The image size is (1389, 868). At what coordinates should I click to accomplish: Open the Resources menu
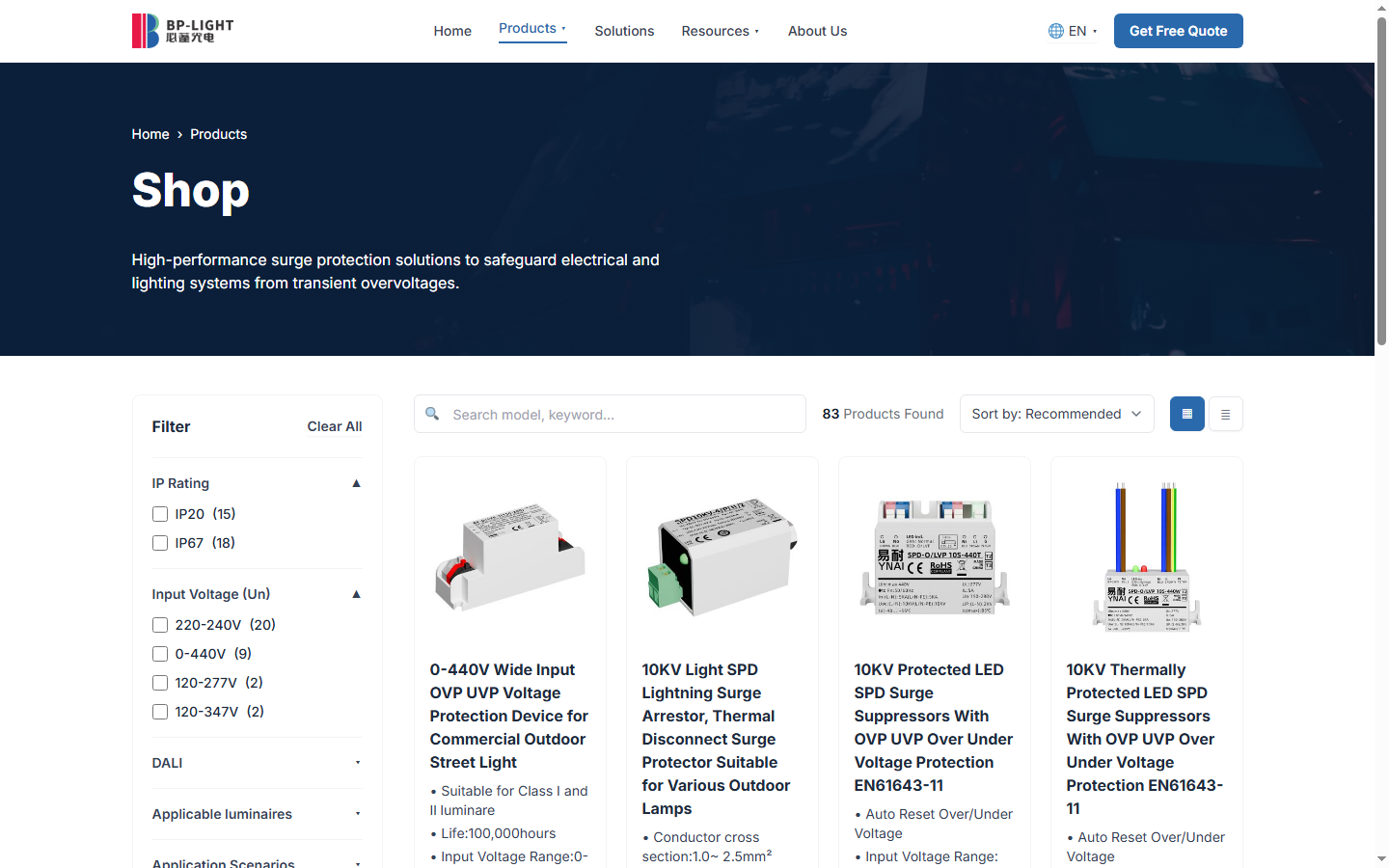[721, 31]
